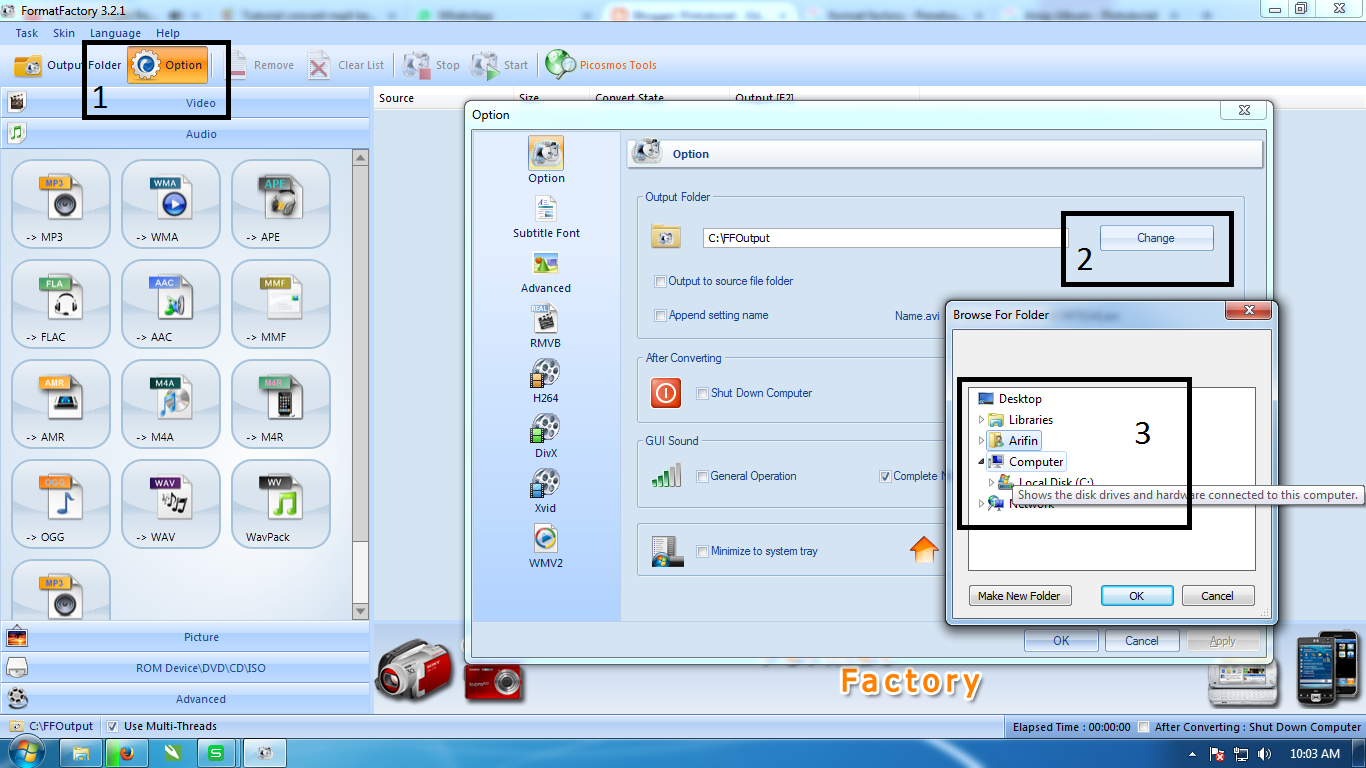Expand the Local Disk (C:) node
Screen dimensions: 1366x768
pyautogui.click(x=991, y=482)
